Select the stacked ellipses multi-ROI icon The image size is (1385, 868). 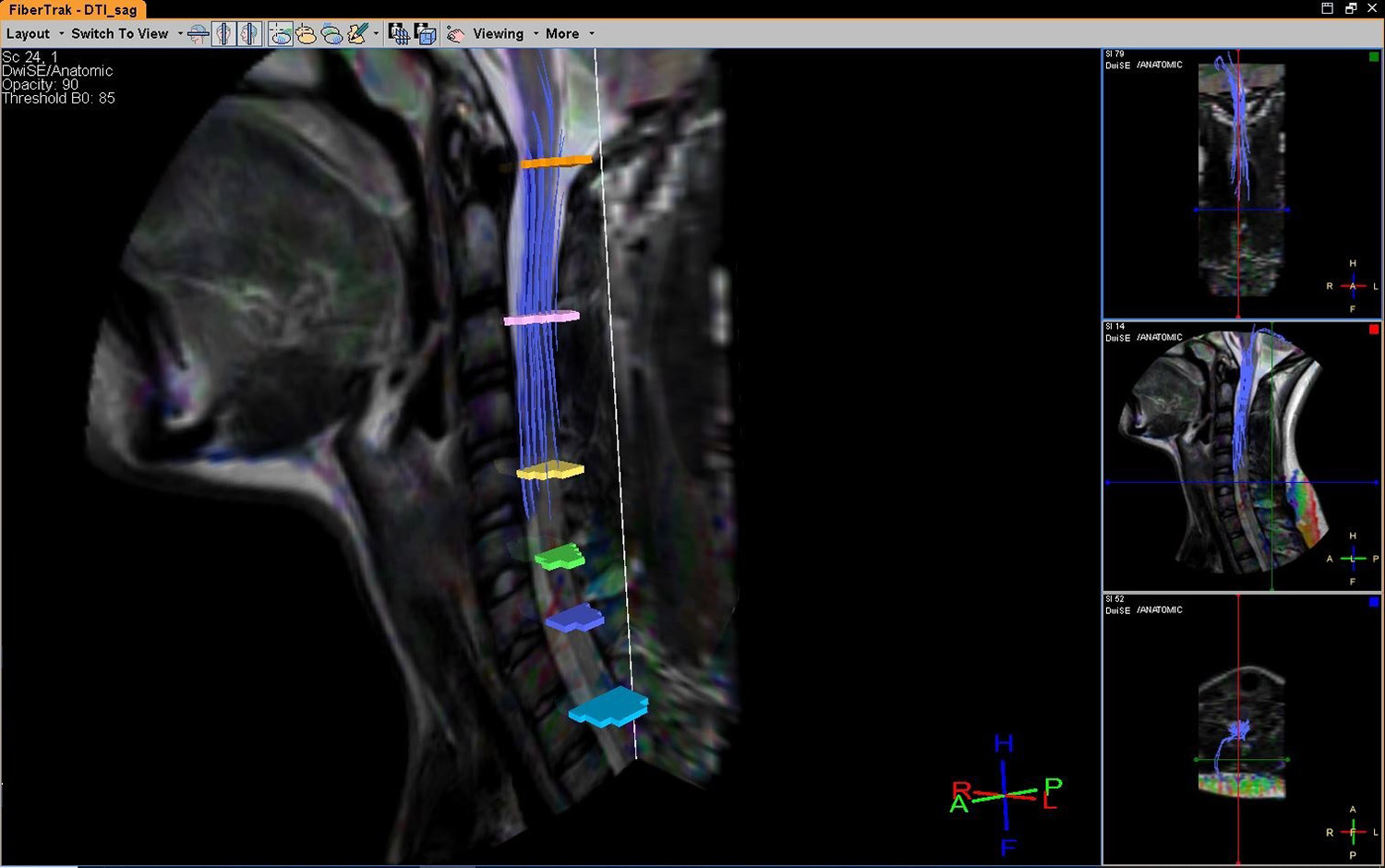click(x=332, y=34)
